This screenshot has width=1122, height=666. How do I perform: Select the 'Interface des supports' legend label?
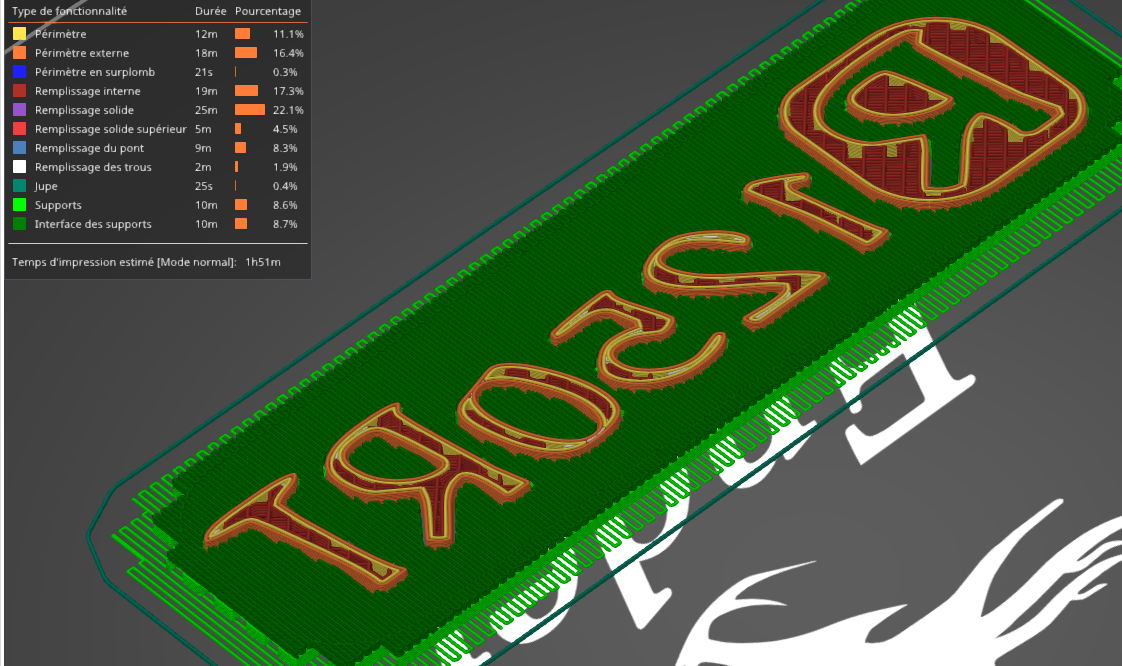tap(93, 224)
